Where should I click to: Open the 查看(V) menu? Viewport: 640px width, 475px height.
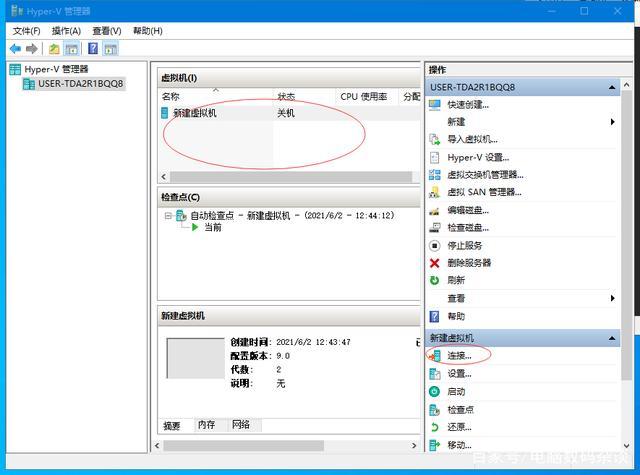pyautogui.click(x=107, y=31)
